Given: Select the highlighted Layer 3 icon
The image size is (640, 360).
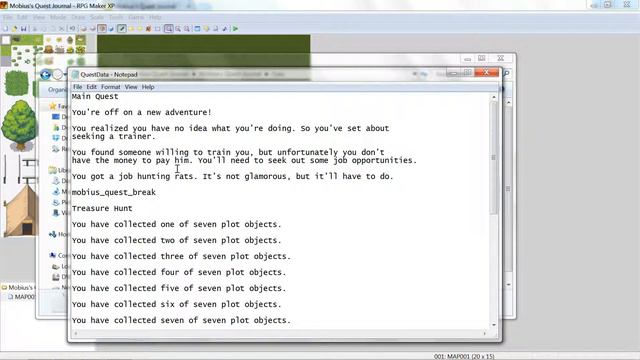Looking at the screenshot, I should (102, 29).
